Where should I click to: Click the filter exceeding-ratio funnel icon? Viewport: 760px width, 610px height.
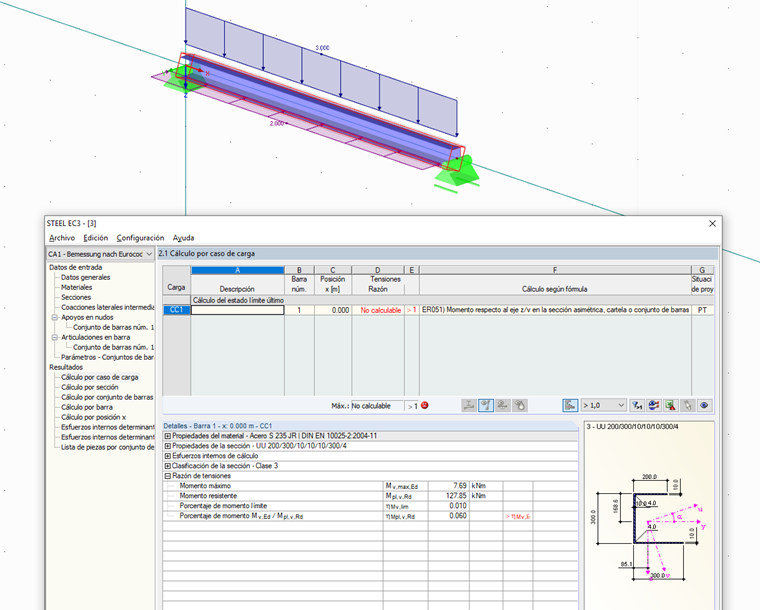point(637,406)
